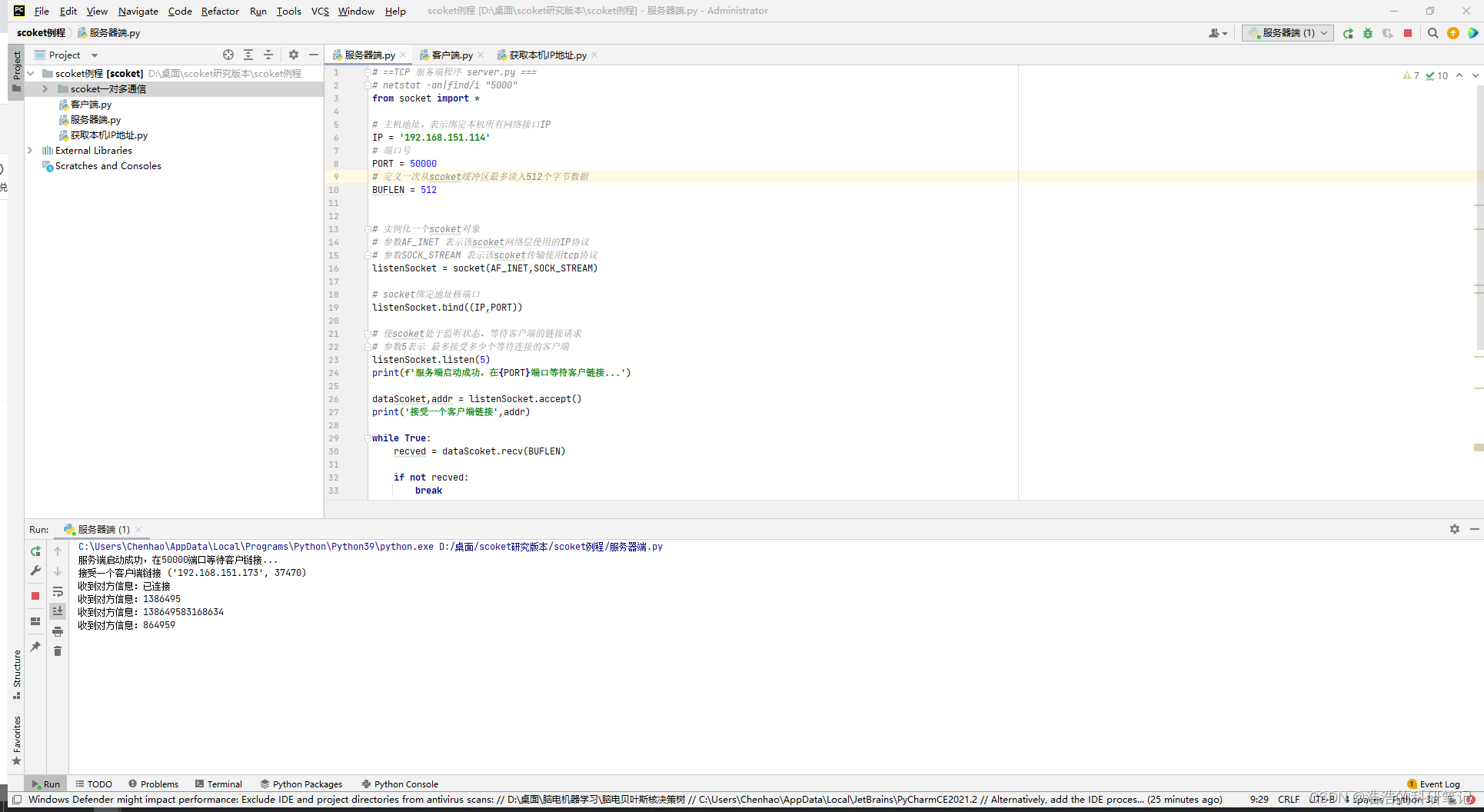Toggle the Project side tab
The height and width of the screenshot is (812, 1484).
[17, 73]
